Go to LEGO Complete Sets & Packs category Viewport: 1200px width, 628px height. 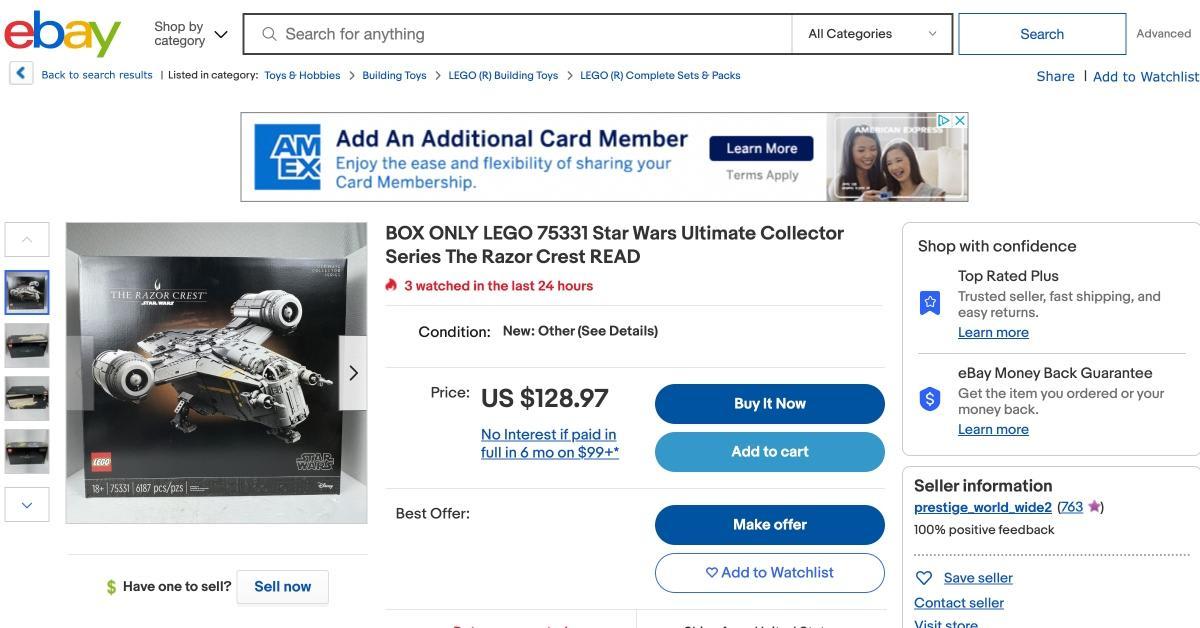660,75
